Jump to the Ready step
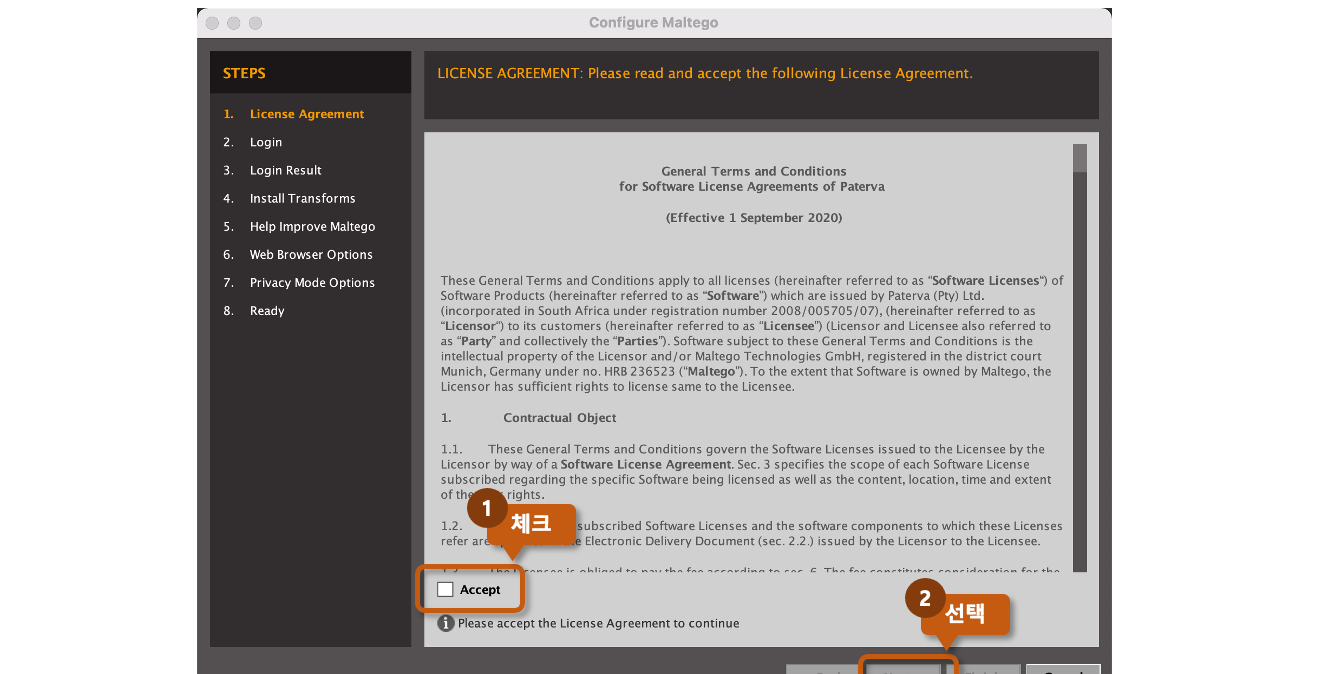This screenshot has height=674, width=1318. [x=267, y=310]
